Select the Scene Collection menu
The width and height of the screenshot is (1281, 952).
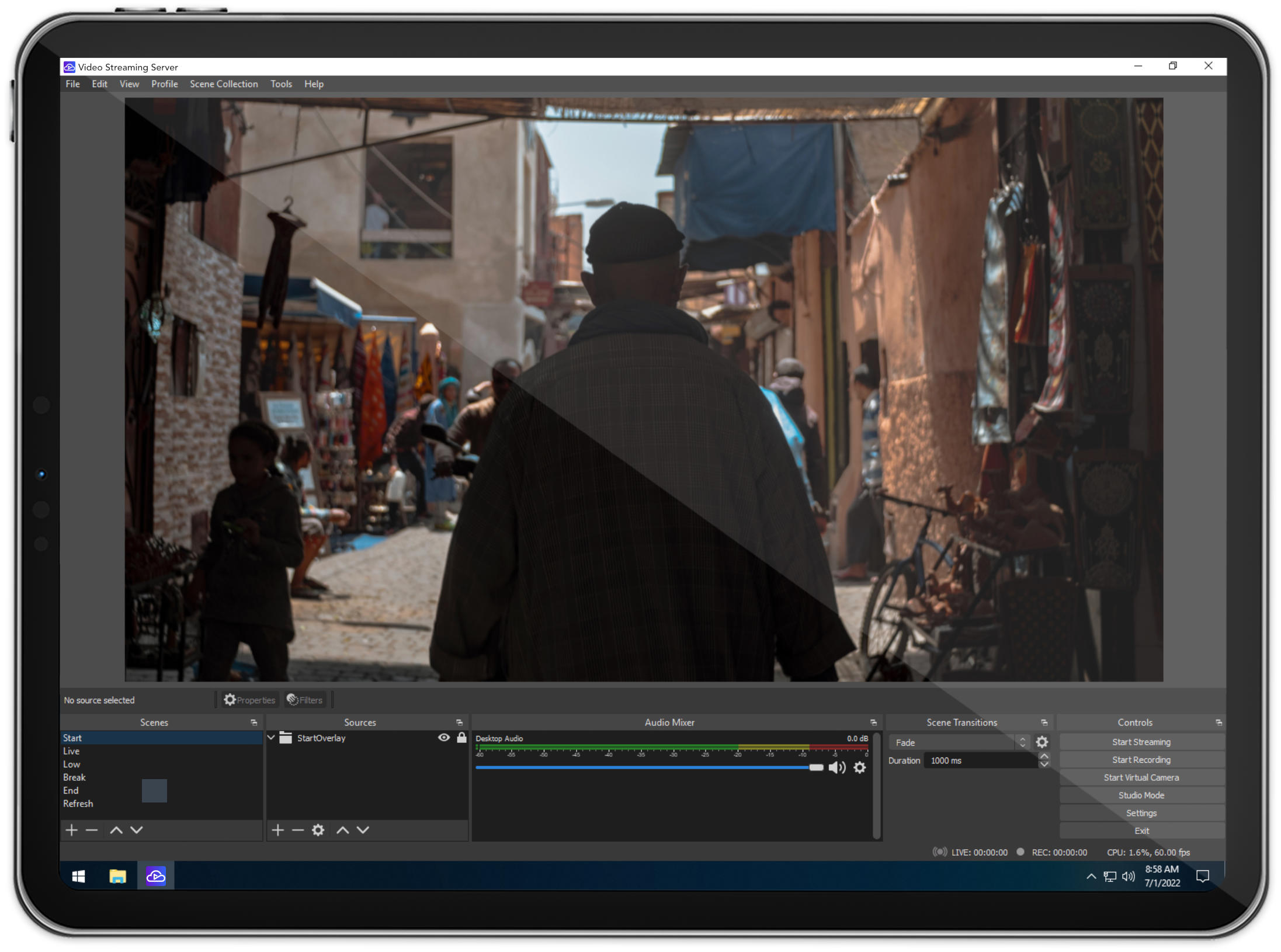tap(223, 83)
